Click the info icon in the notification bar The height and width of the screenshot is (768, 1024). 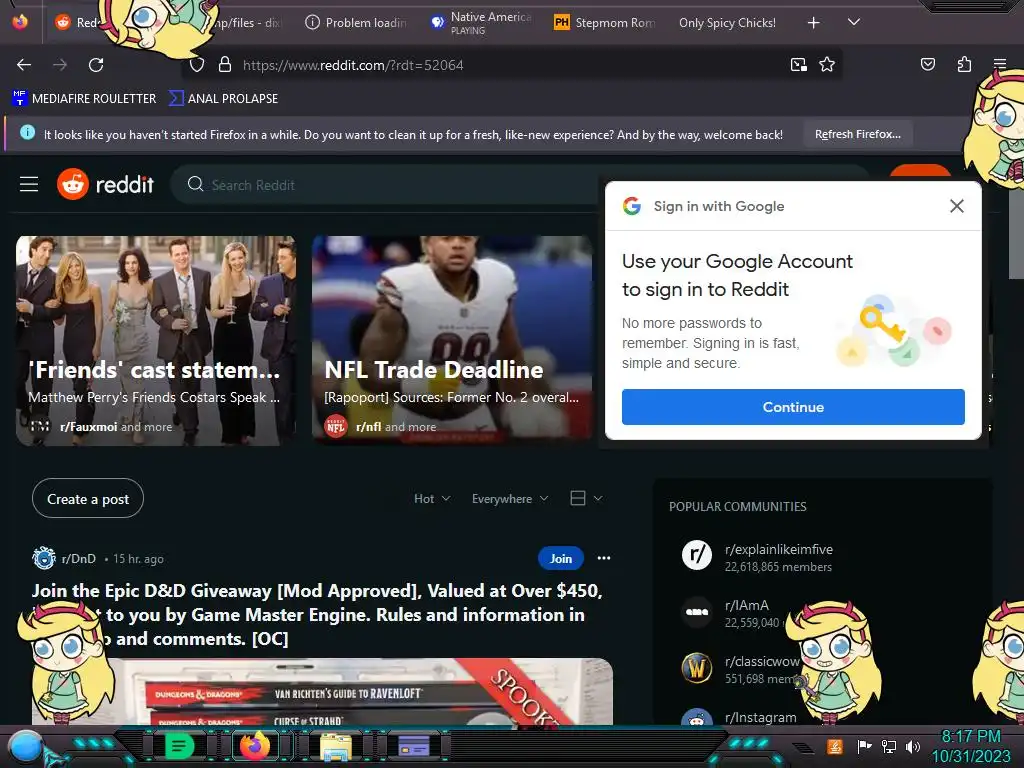27,133
